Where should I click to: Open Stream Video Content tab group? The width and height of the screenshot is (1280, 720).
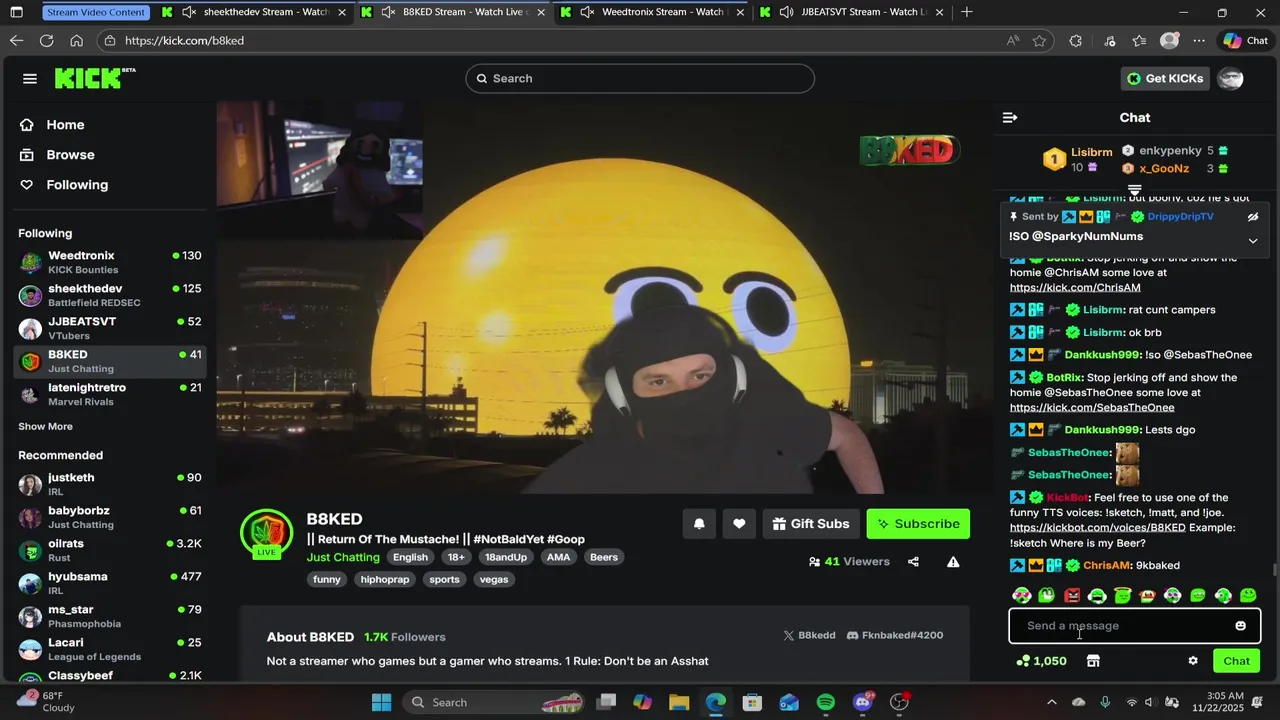point(97,12)
